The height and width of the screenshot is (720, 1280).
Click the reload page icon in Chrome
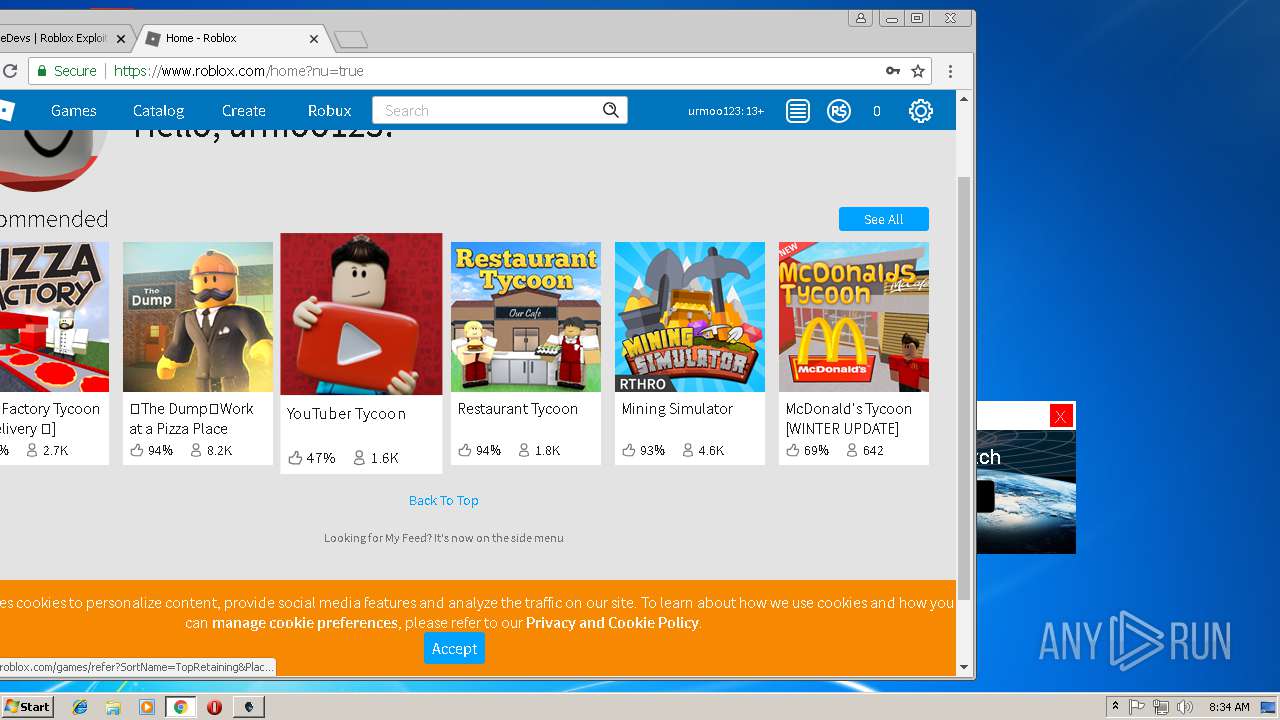click(x=9, y=71)
